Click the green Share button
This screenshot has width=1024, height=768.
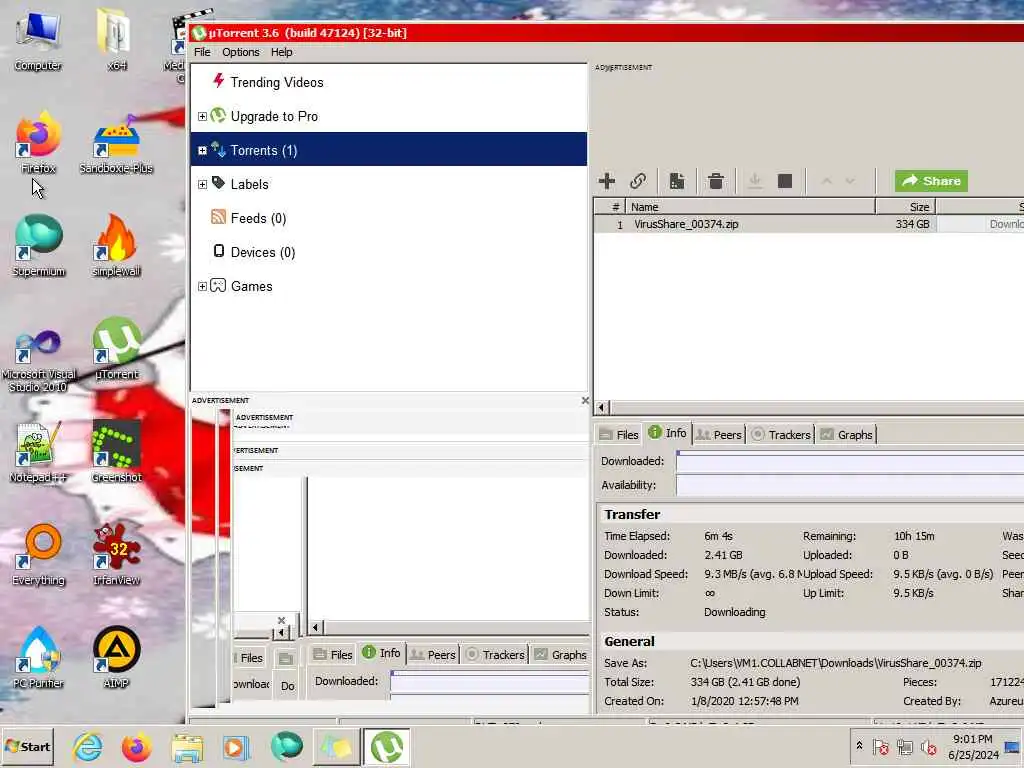pyautogui.click(x=931, y=181)
